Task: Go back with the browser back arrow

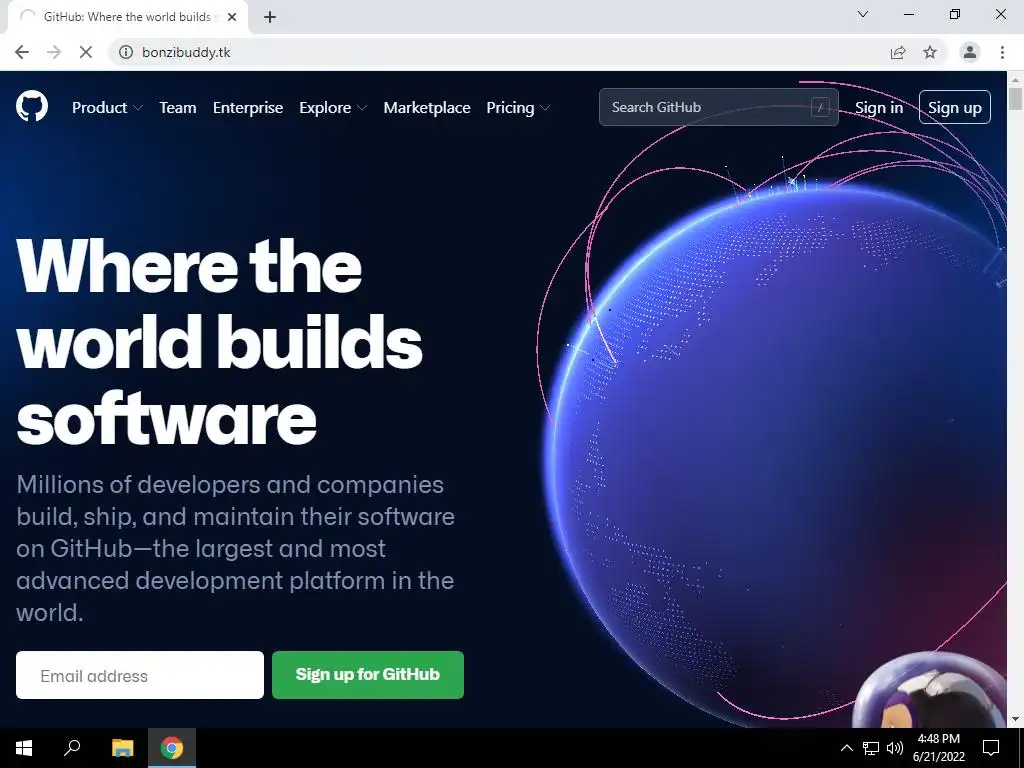Action: [x=22, y=52]
